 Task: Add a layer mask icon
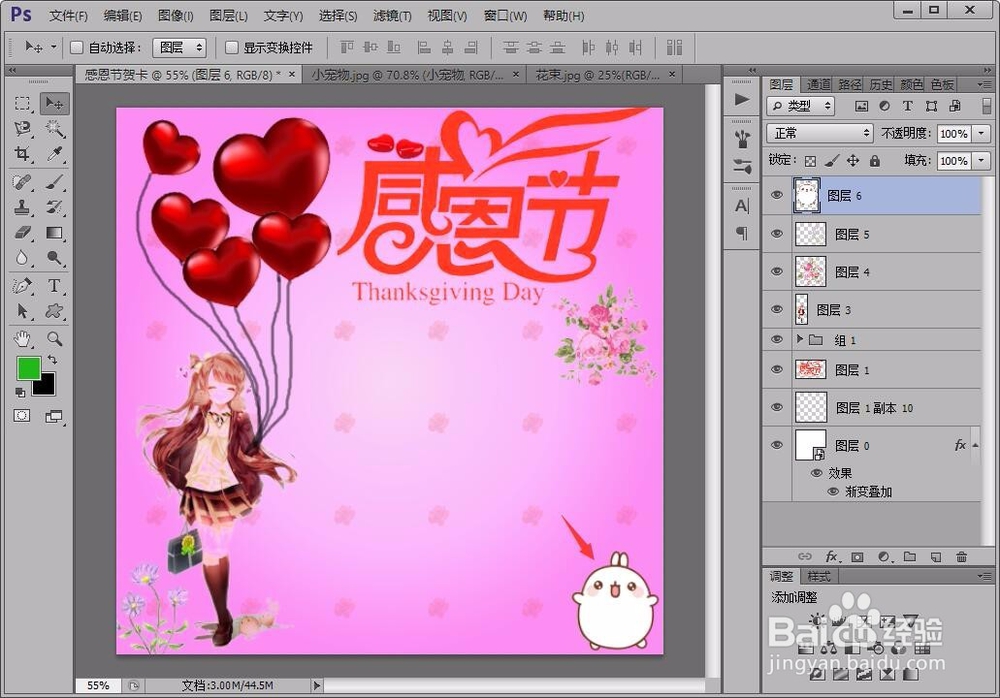point(857,557)
